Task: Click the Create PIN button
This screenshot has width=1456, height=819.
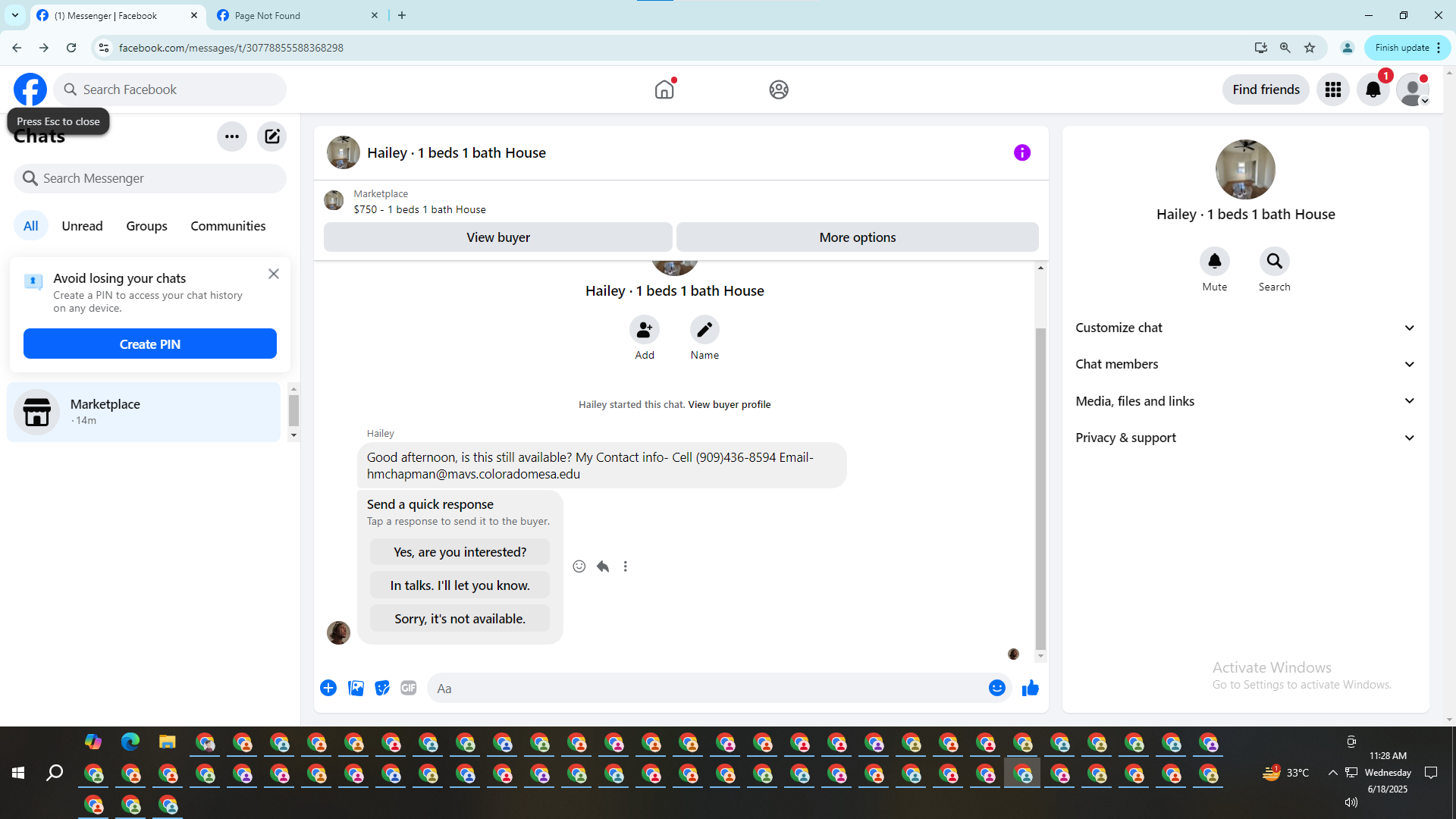Action: pos(149,344)
